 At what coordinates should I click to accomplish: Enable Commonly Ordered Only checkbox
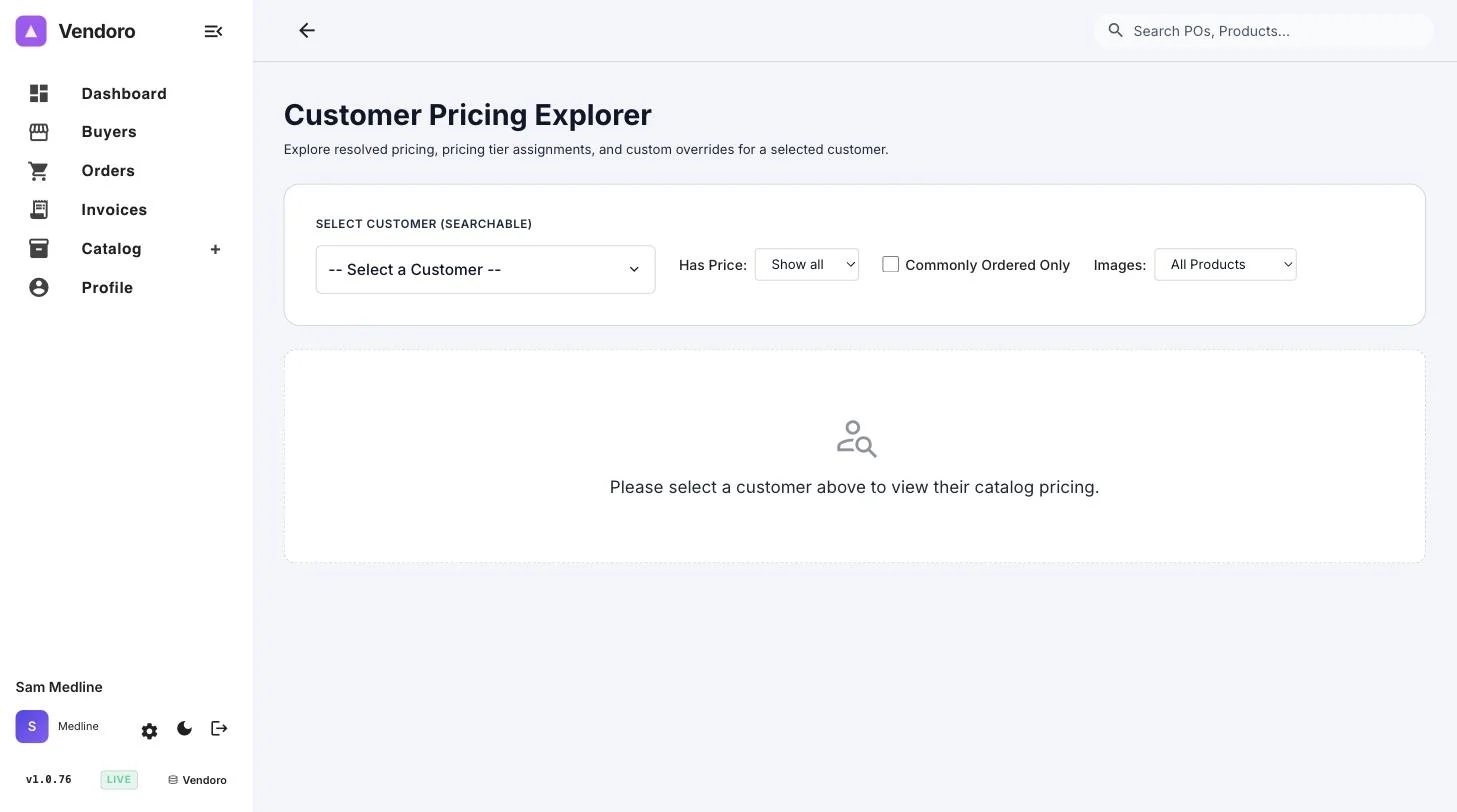click(891, 265)
